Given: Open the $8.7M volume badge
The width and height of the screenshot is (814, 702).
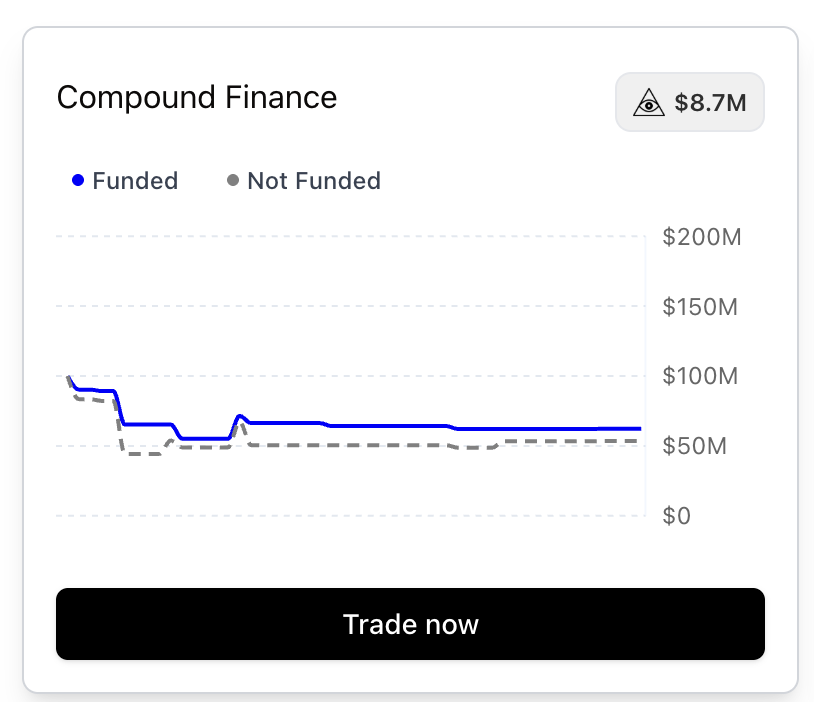Looking at the screenshot, I should tap(689, 102).
